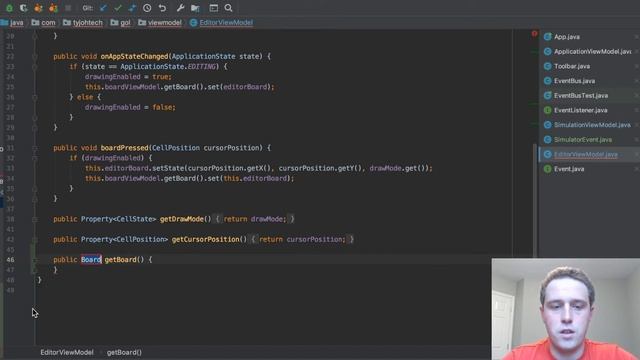Click the Stop square button
The width and height of the screenshot is (640, 360).
click(68, 8)
